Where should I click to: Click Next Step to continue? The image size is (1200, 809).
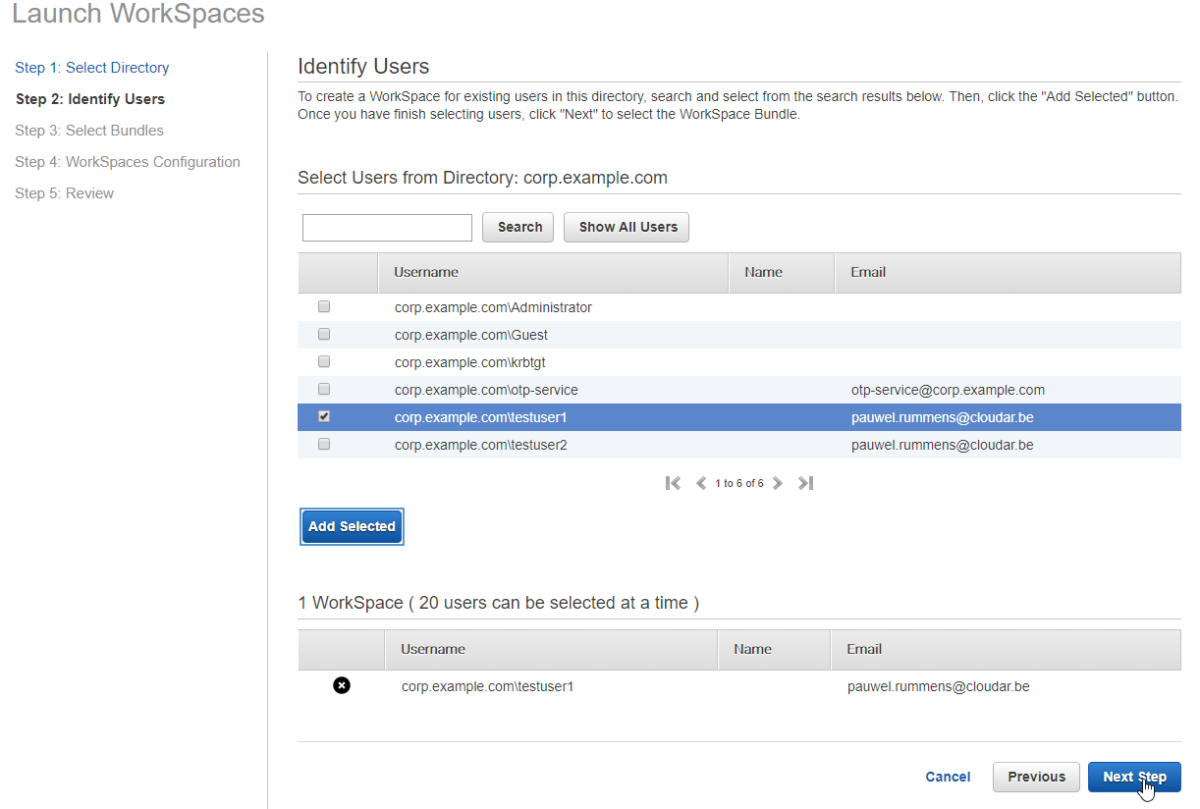1134,776
